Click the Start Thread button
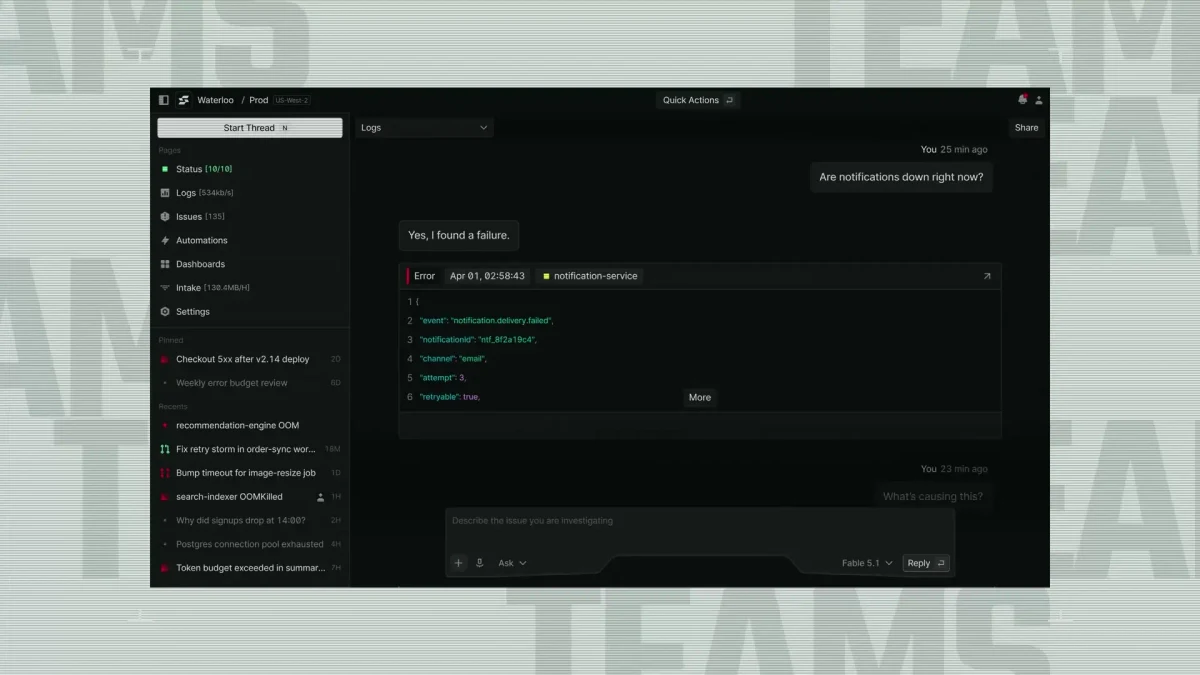 click(x=250, y=128)
